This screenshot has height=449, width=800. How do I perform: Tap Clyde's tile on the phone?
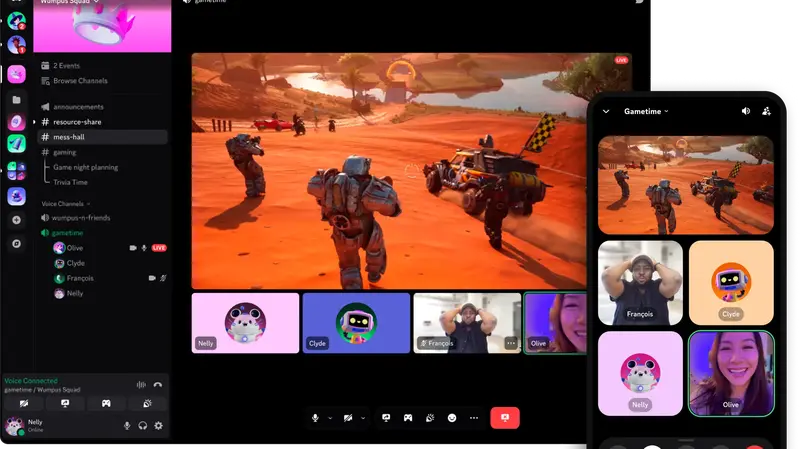coord(731,283)
